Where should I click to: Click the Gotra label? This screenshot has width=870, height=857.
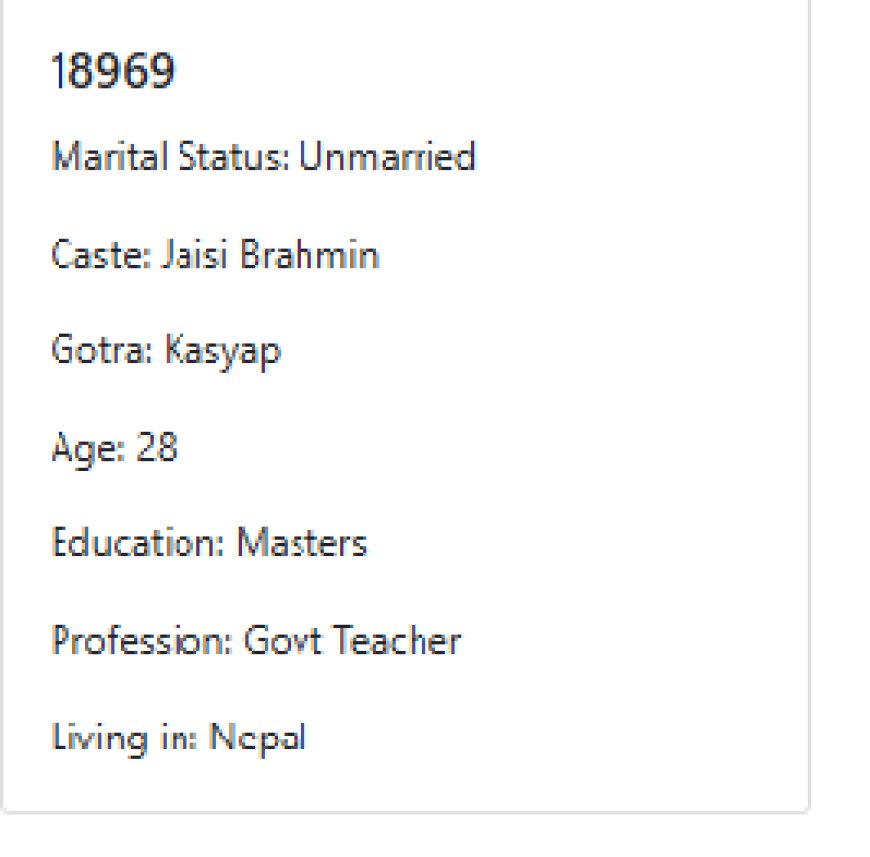pyautogui.click(x=102, y=350)
